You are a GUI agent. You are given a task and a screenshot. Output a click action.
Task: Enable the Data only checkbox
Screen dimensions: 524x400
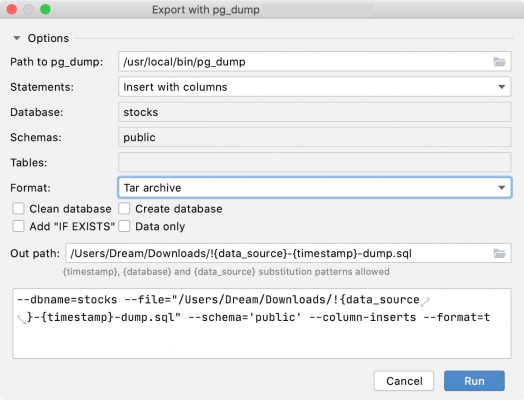coord(124,226)
